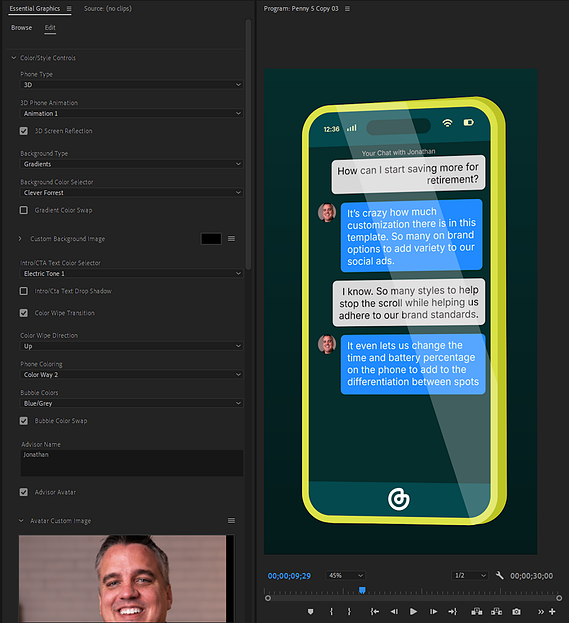Open Background Color Selector Clever Forrest dropdown
This screenshot has height=623, width=569.
pyautogui.click(x=132, y=193)
